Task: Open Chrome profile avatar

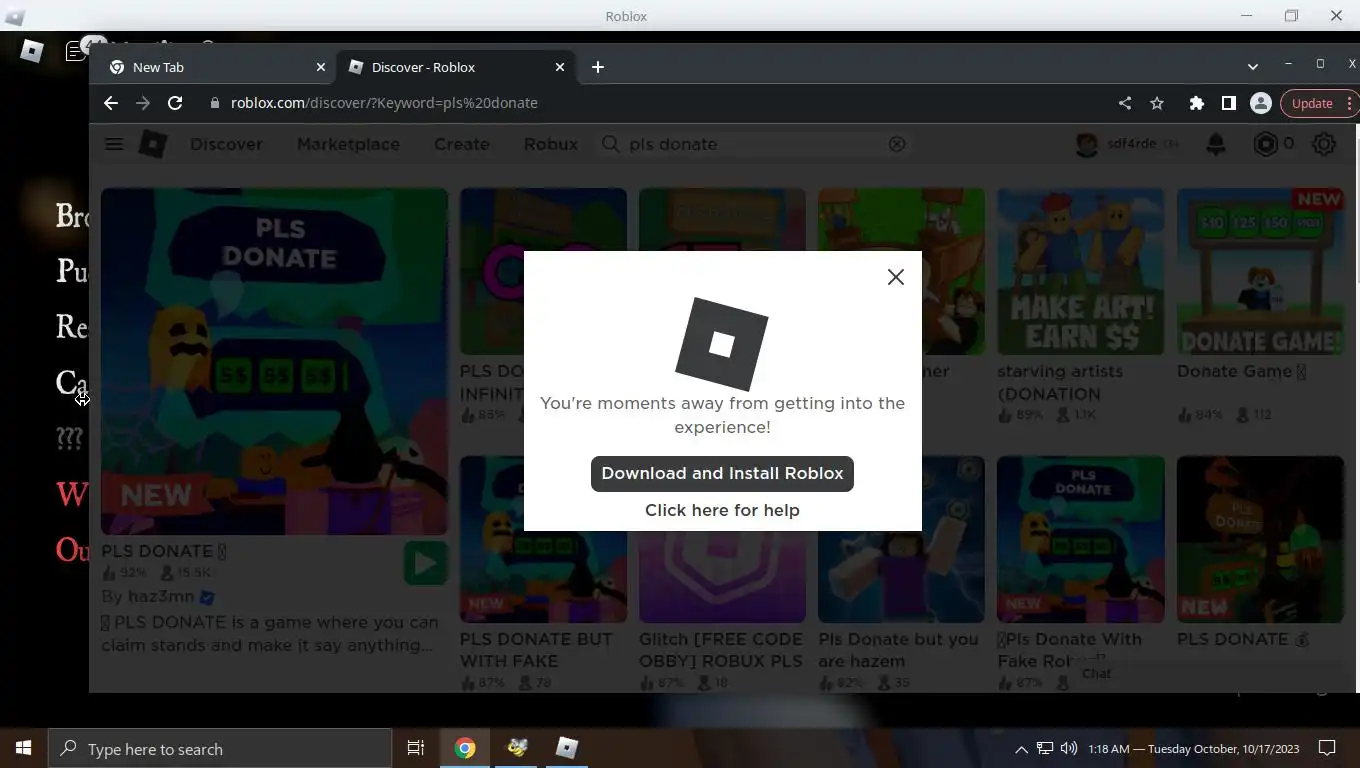Action: [1260, 103]
